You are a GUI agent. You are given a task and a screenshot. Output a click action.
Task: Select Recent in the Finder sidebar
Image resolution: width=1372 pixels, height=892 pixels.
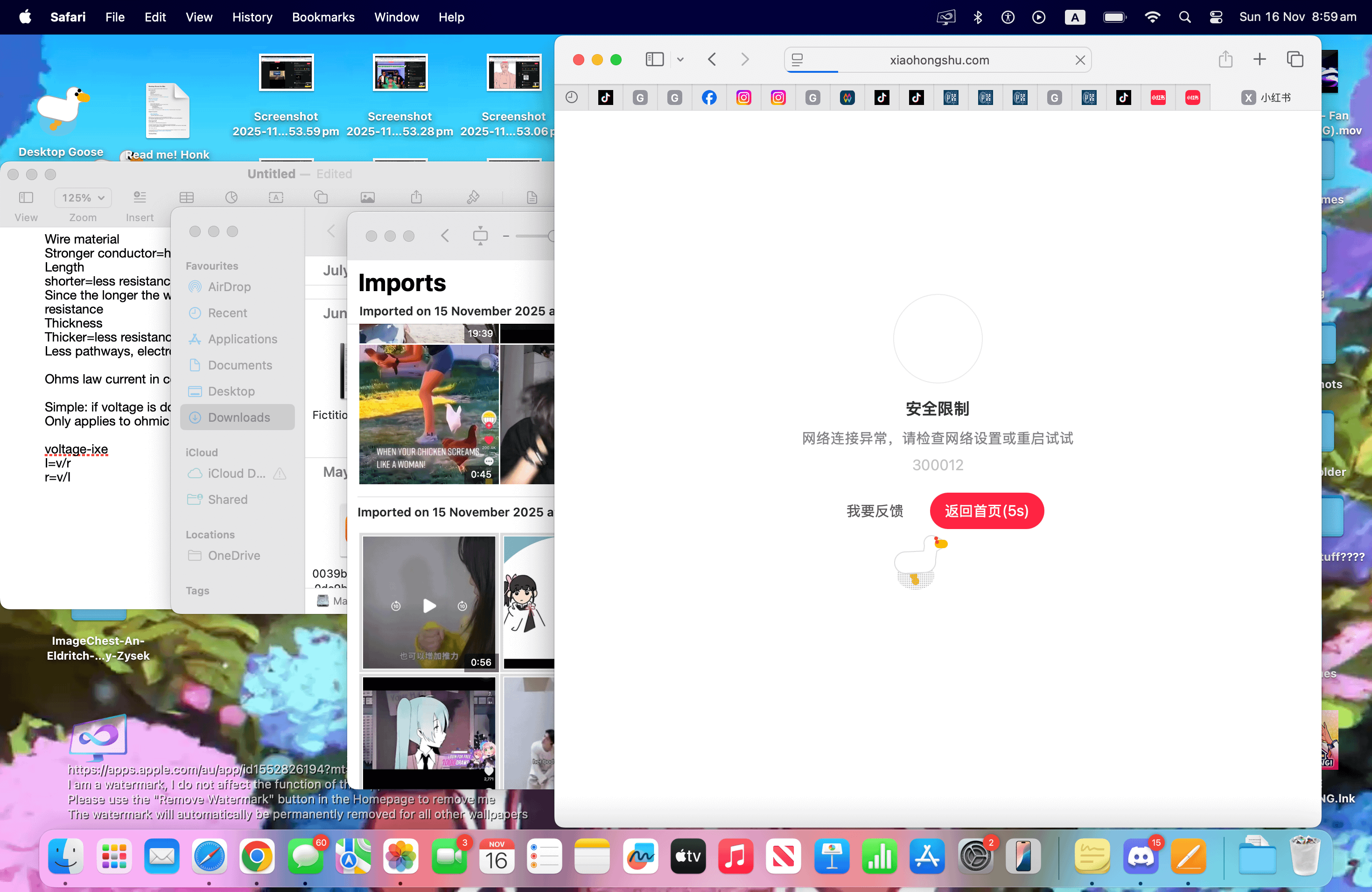[237, 313]
